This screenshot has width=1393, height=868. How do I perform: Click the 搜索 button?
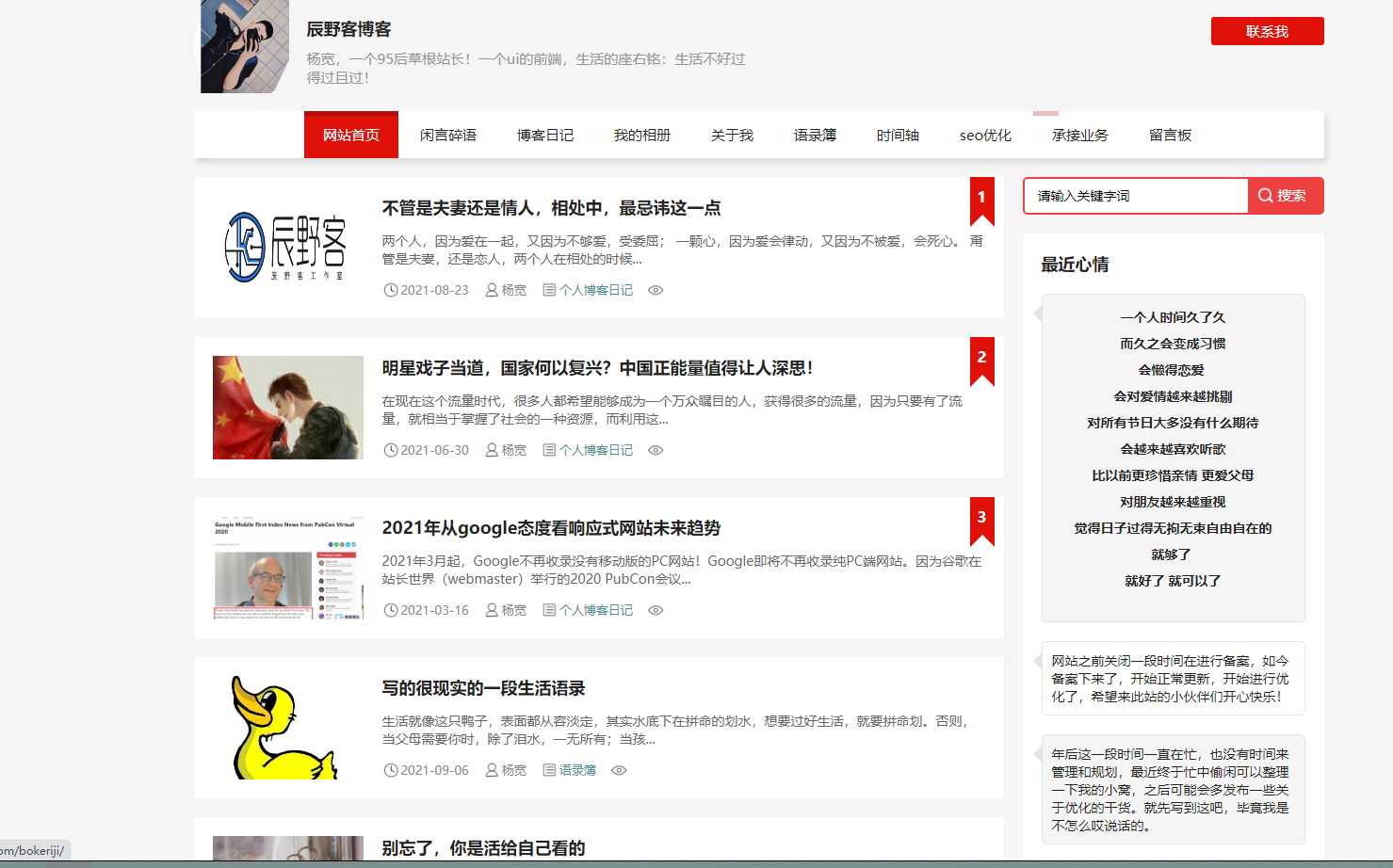(1286, 196)
